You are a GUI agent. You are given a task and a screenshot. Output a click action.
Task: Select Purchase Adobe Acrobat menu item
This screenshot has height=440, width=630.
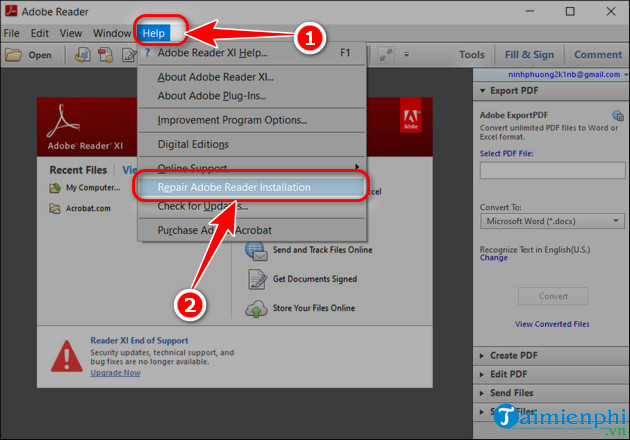[x=252, y=230]
